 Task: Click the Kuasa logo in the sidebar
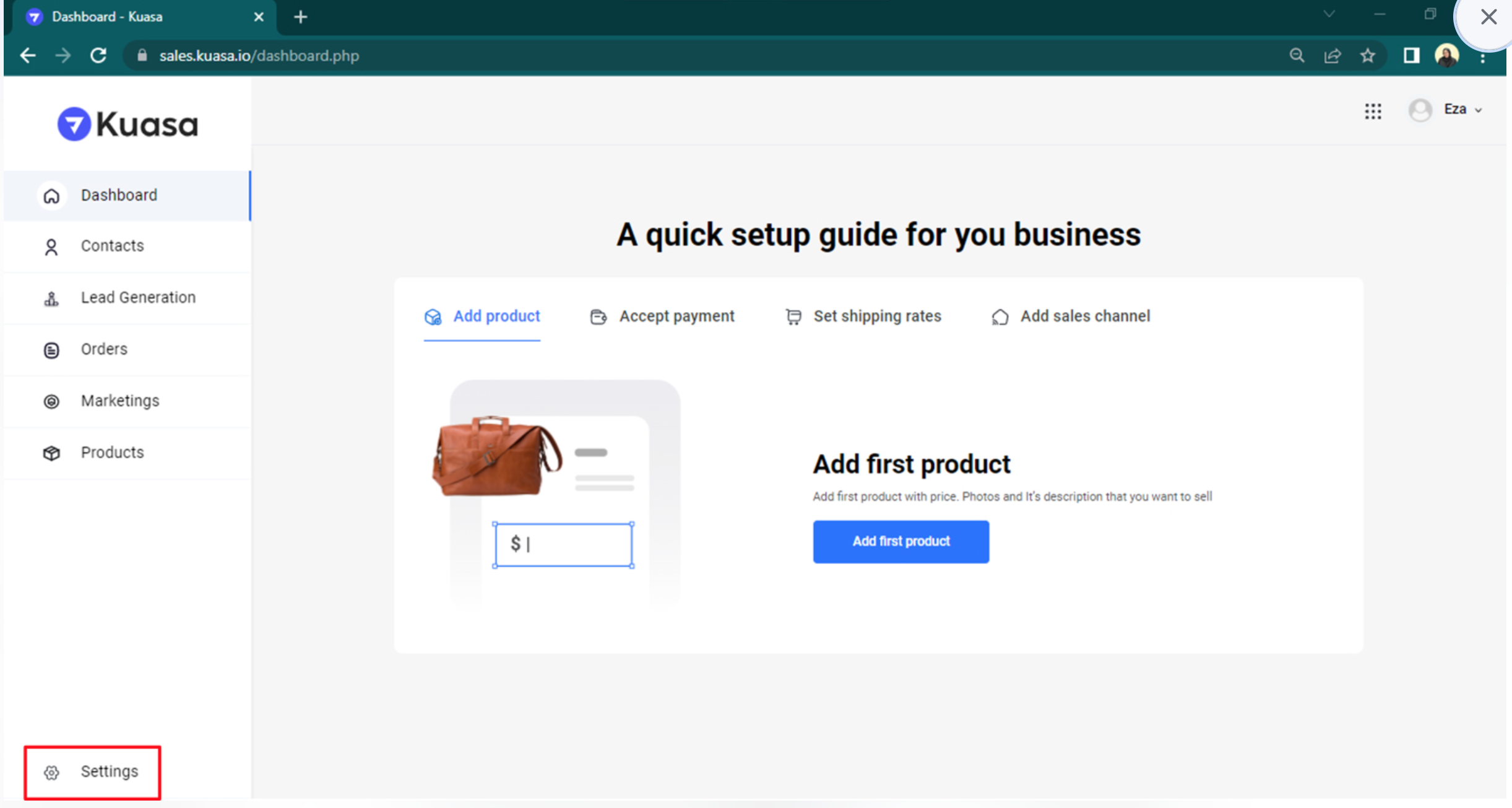coord(128,124)
